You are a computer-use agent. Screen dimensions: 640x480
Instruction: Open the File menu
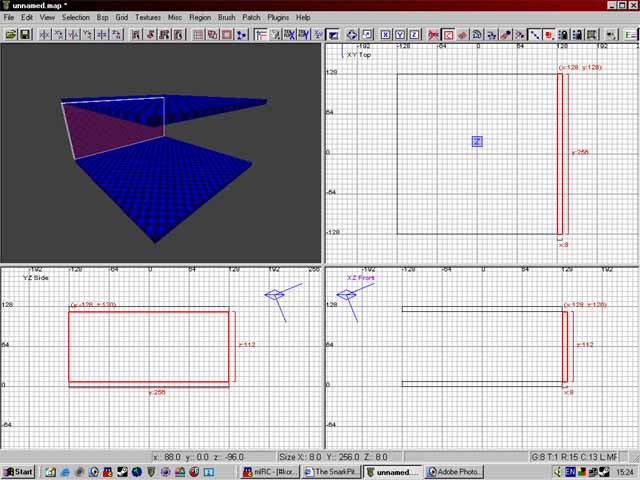9,17
